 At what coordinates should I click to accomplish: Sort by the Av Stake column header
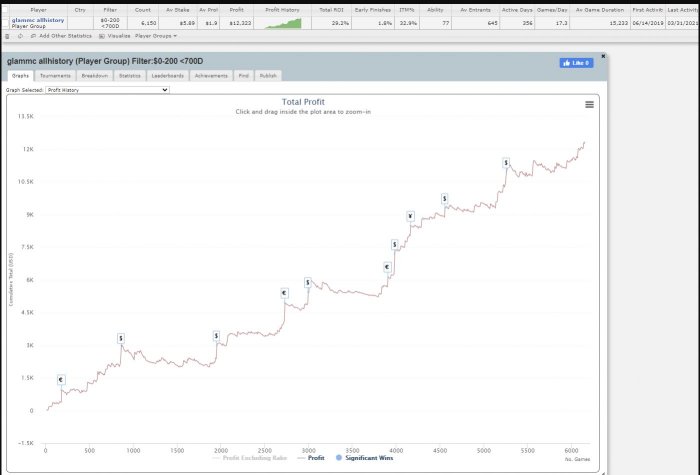click(178, 10)
